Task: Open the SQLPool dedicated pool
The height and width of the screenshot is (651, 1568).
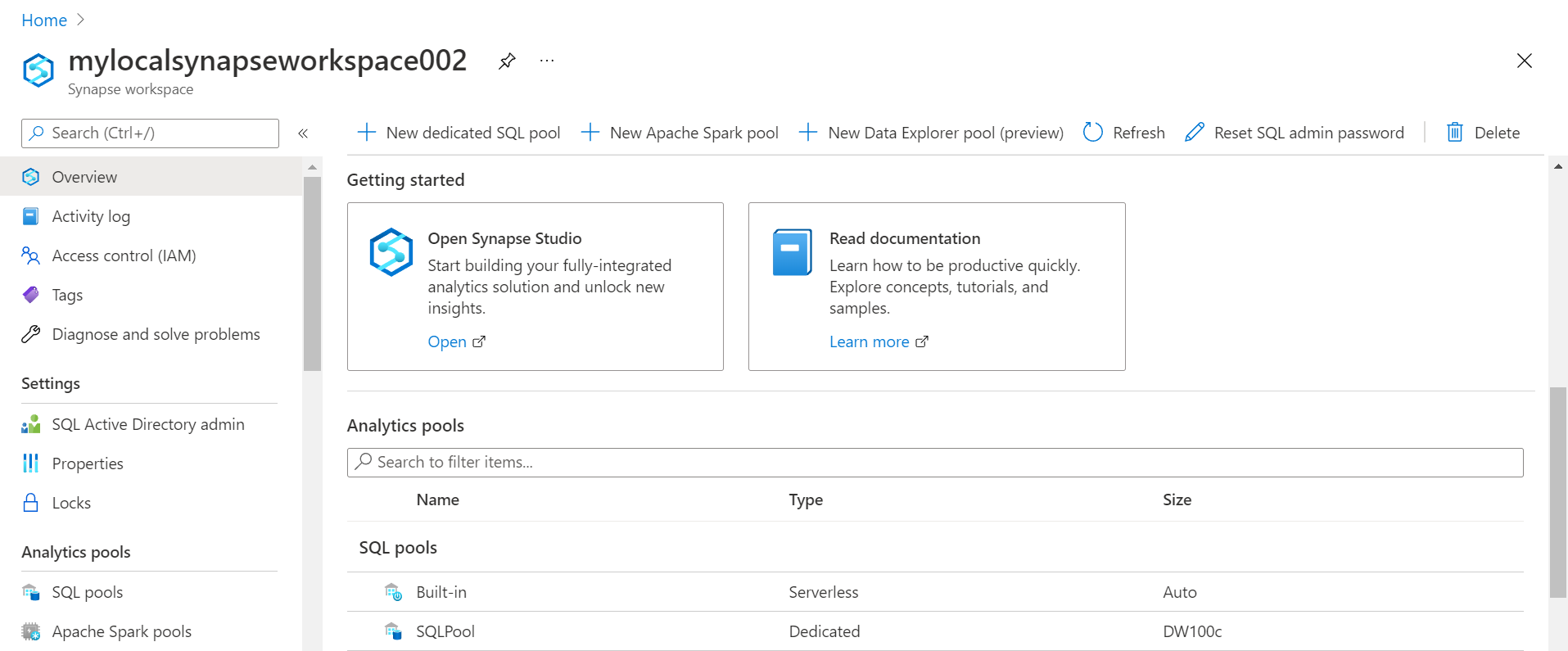Action: tap(445, 631)
